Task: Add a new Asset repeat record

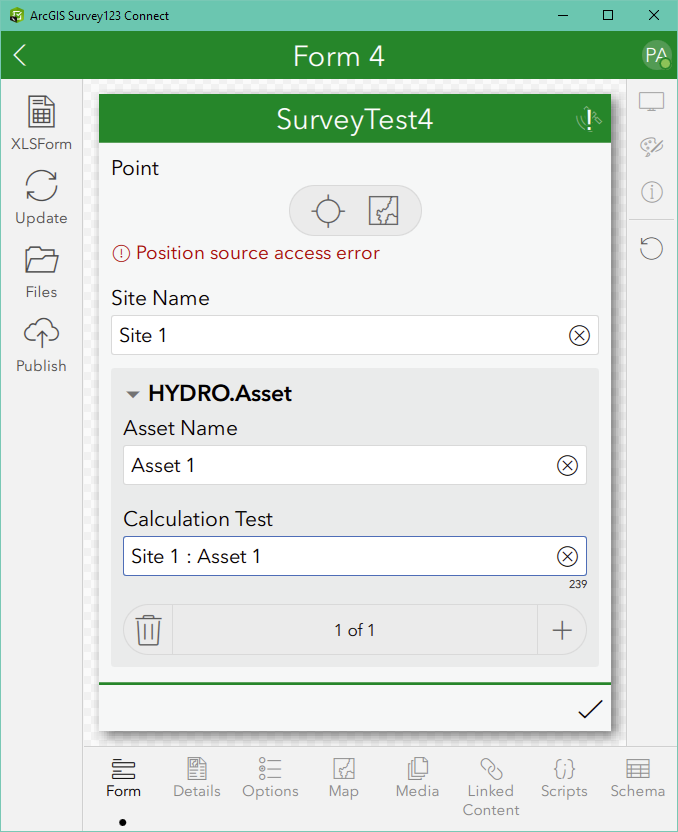Action: coord(562,630)
